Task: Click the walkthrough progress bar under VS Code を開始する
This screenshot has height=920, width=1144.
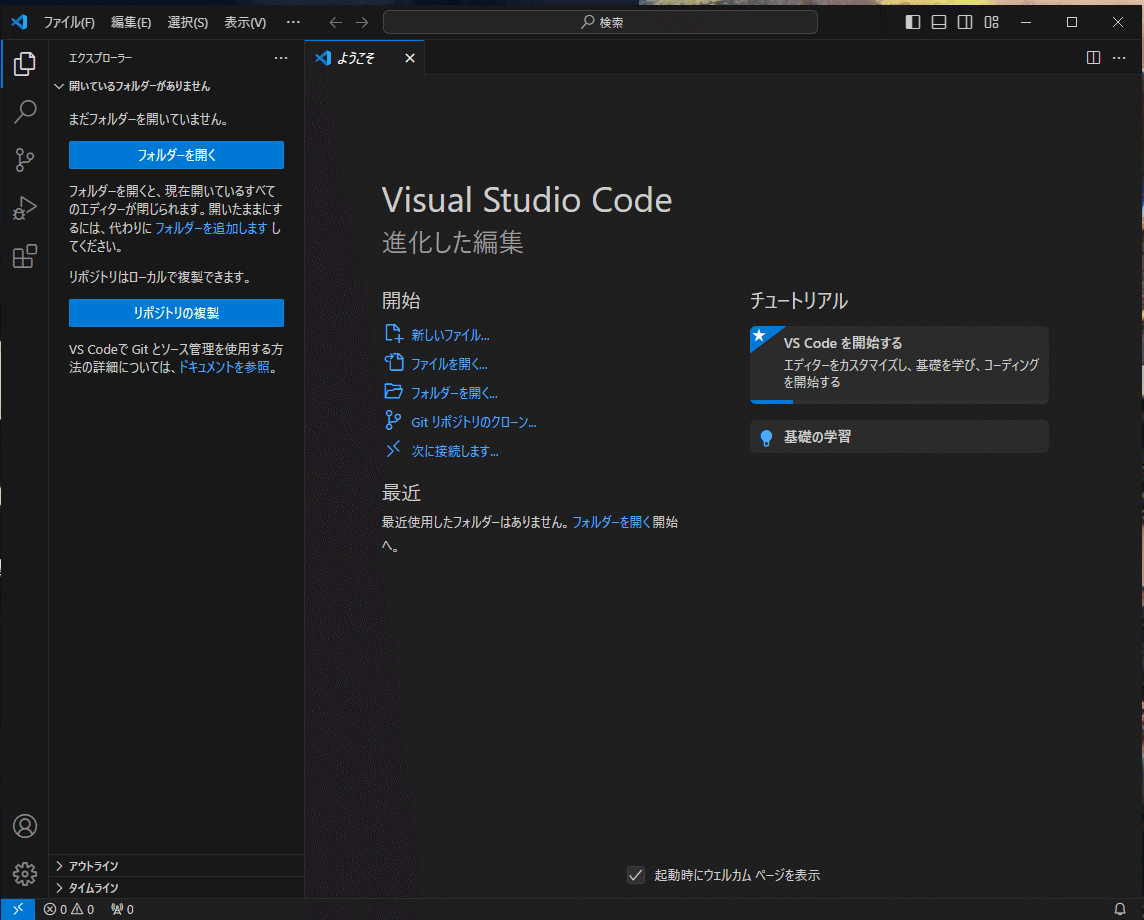Action: point(899,401)
